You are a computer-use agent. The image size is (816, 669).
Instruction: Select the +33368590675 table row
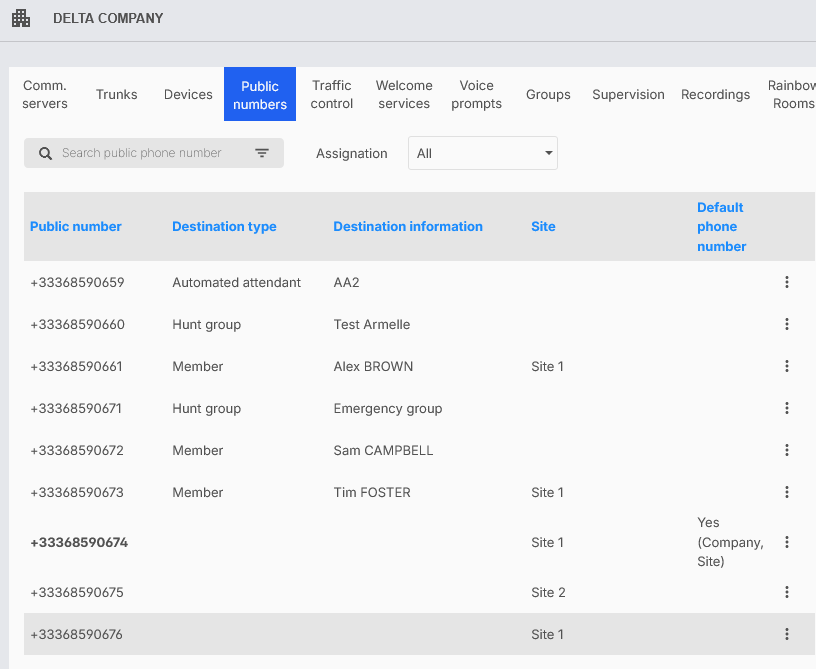click(400, 593)
